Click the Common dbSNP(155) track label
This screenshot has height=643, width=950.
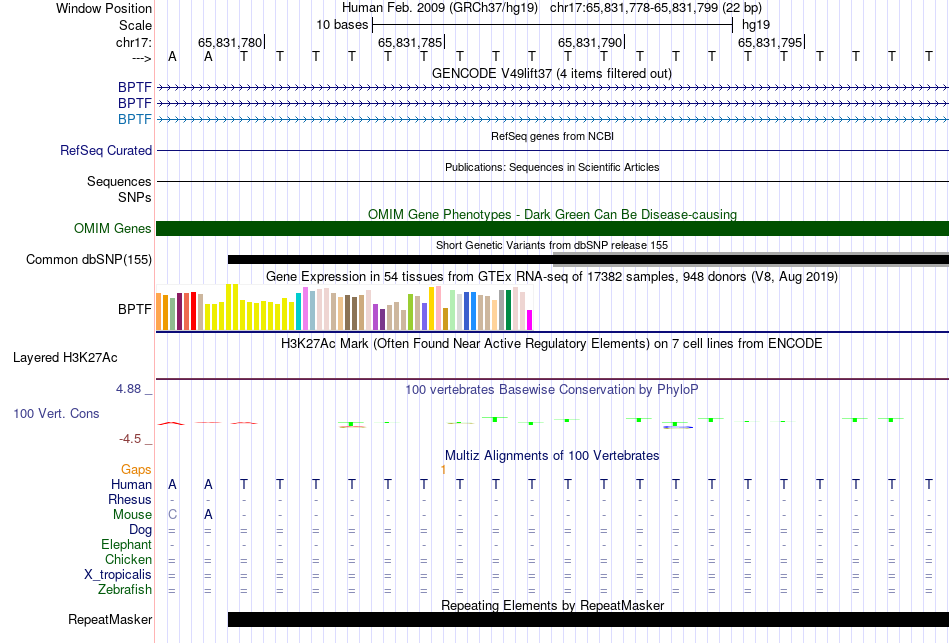pos(89,259)
